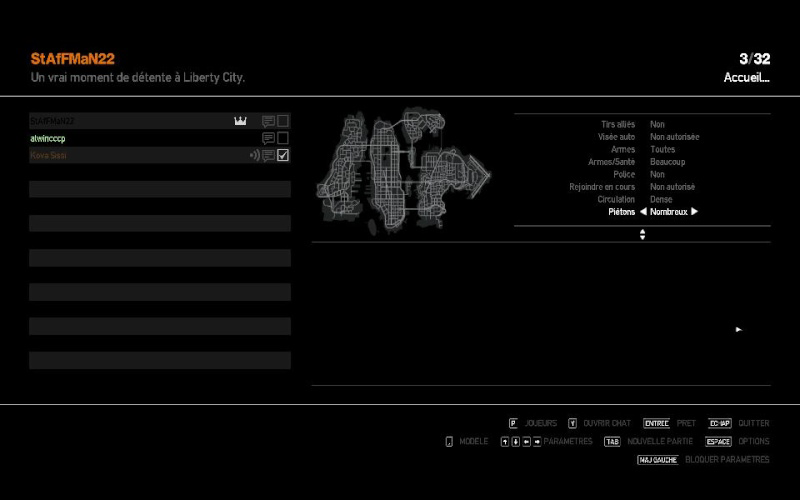This screenshot has width=800, height=500.
Task: Select the Piétons setting label
Action: coord(621,212)
